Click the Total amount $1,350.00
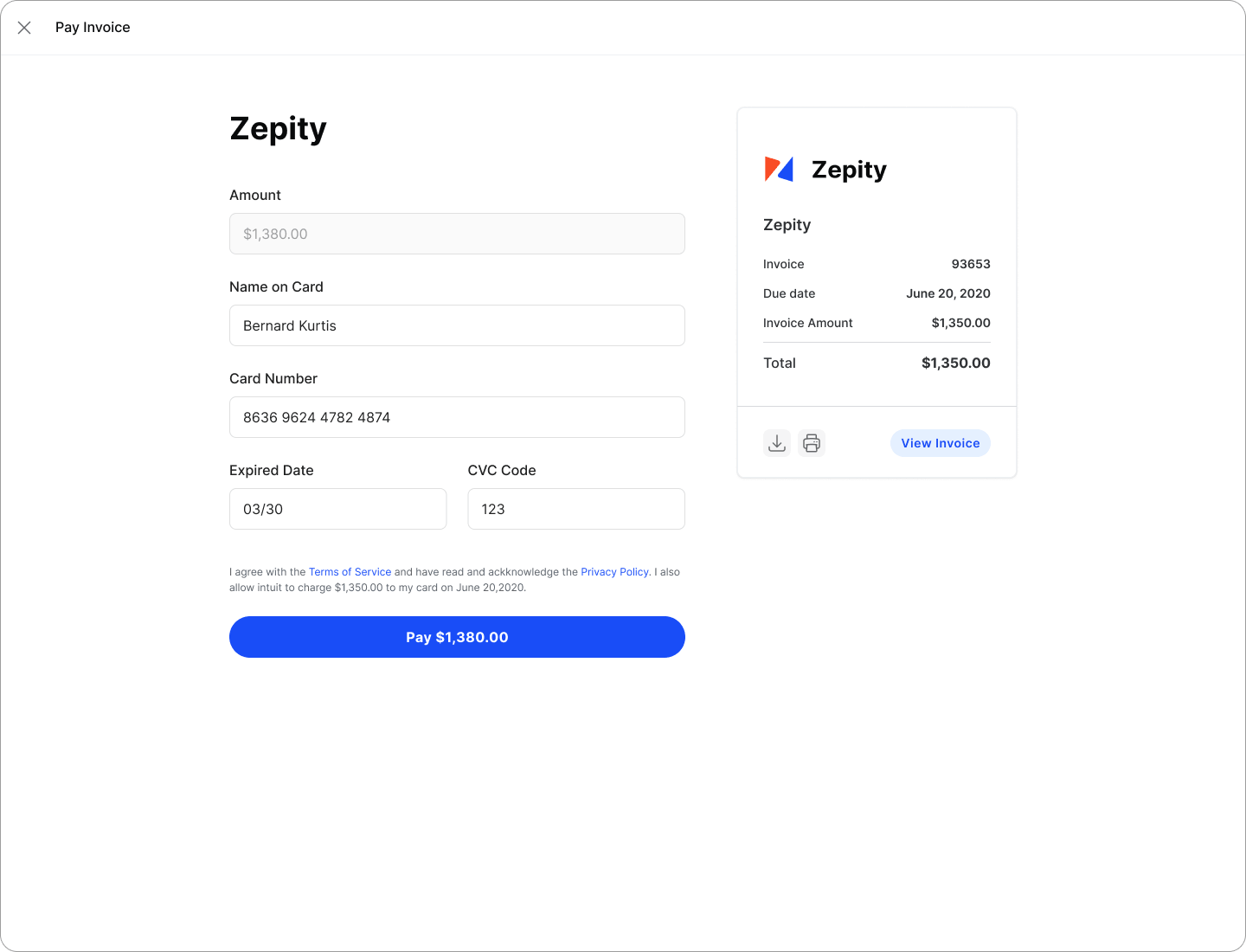This screenshot has height=952, width=1246. [x=955, y=363]
